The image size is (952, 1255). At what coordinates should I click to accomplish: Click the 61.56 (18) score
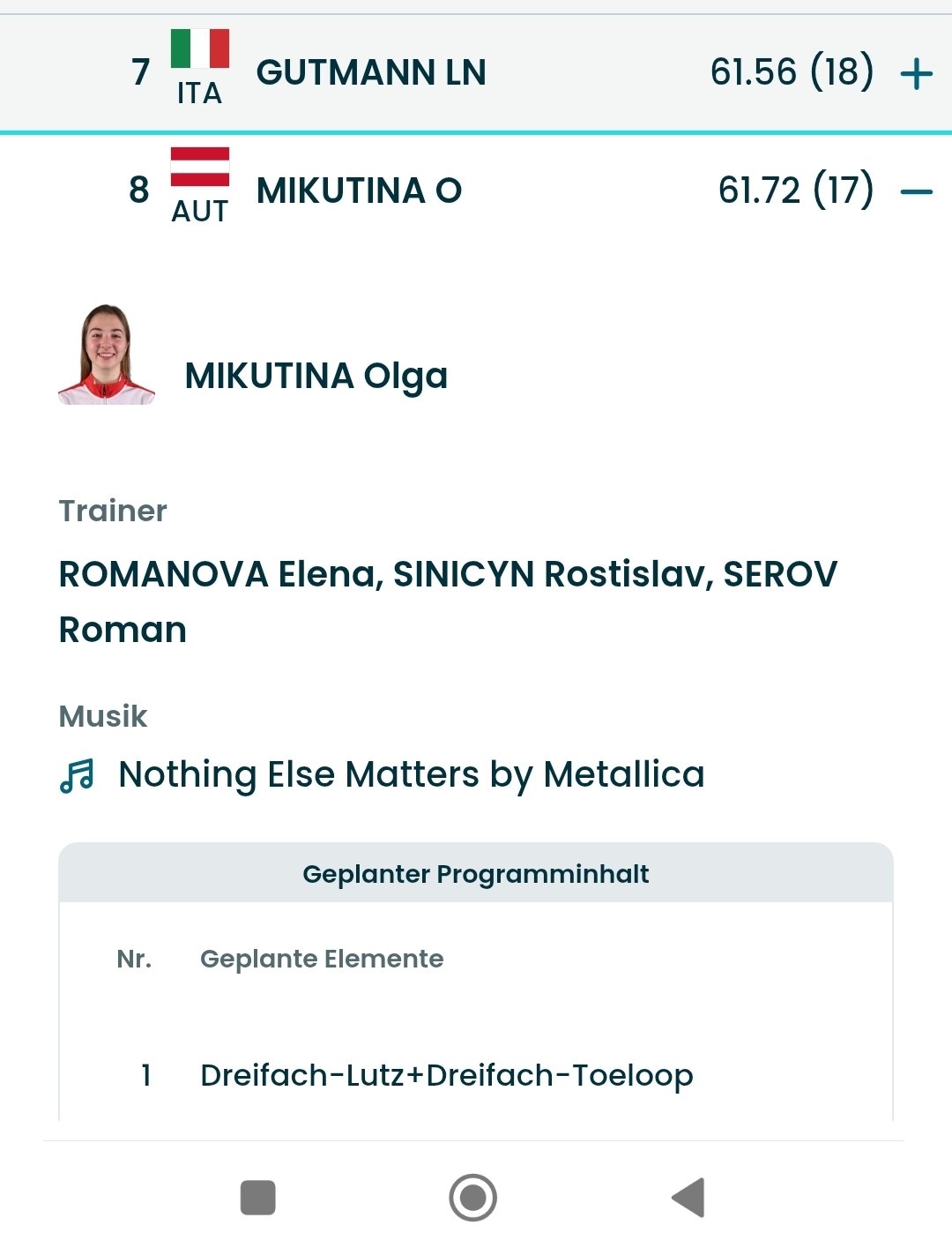(792, 72)
